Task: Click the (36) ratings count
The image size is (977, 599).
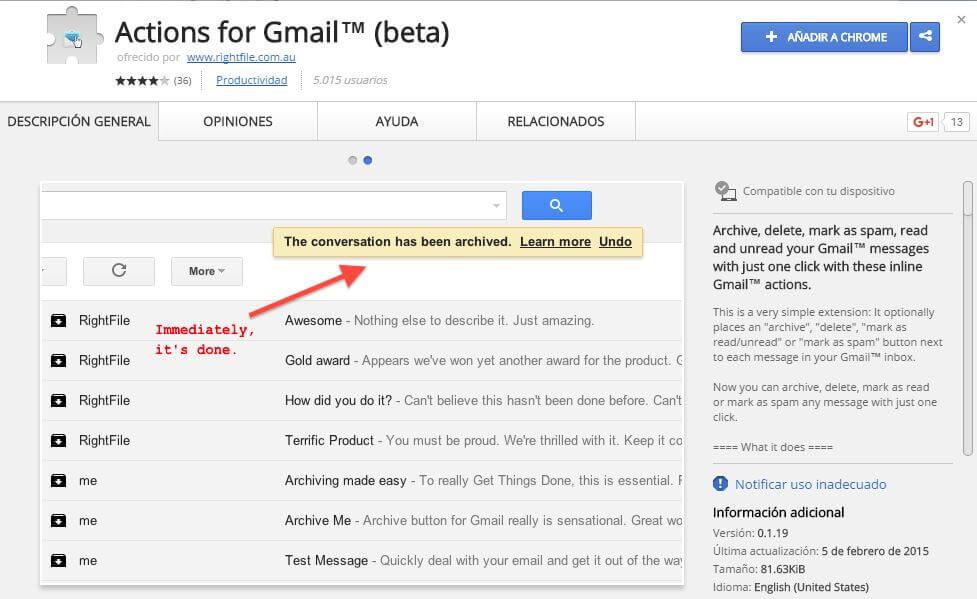Action: click(183, 80)
